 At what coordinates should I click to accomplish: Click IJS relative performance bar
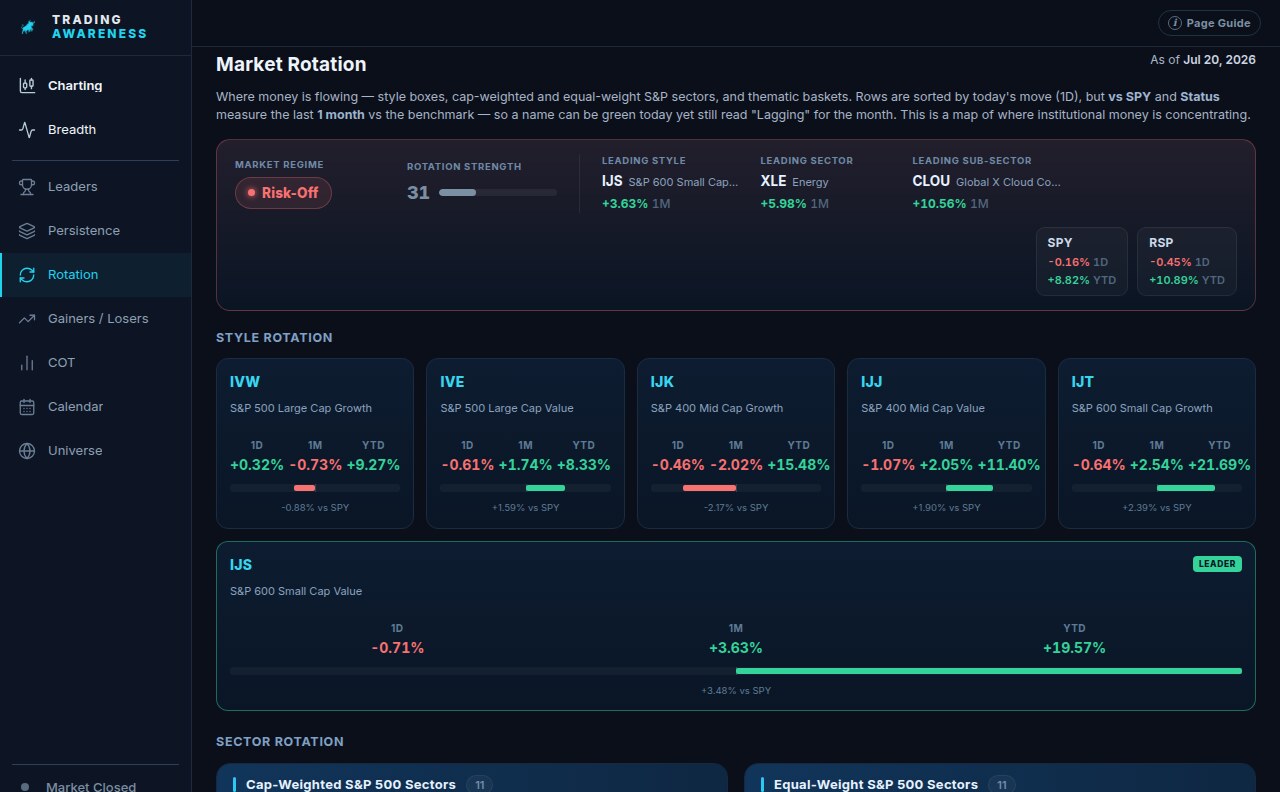point(736,671)
